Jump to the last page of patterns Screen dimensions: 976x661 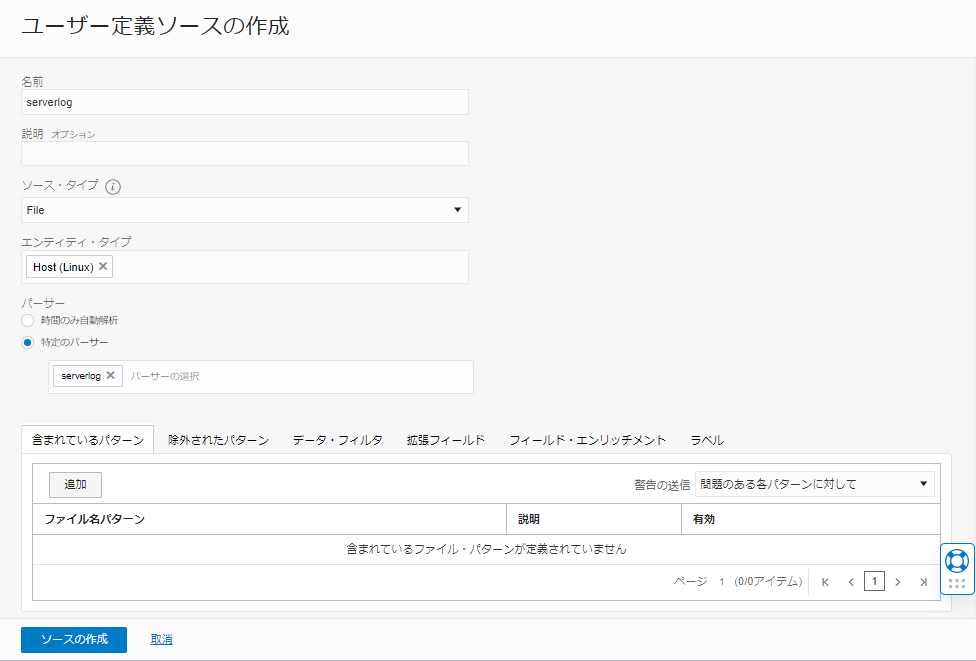click(923, 581)
